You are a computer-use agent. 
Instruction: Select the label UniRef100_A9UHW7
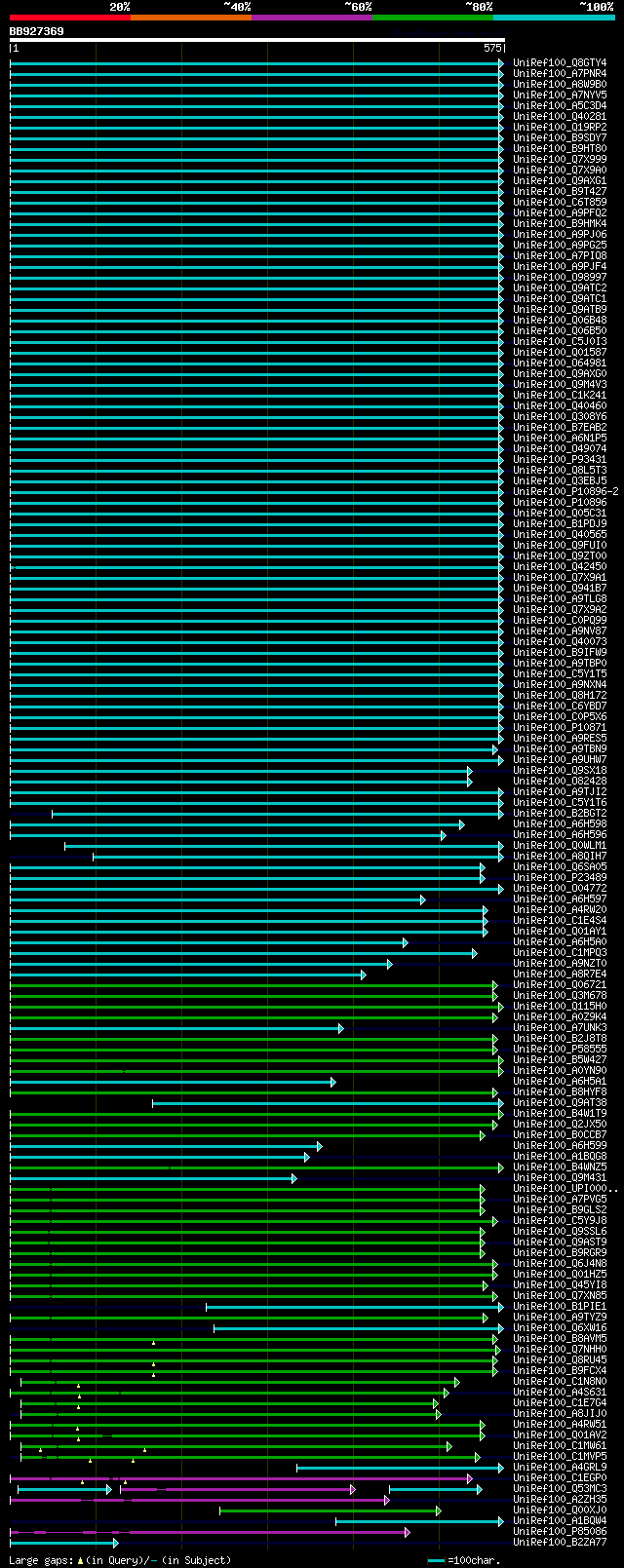click(560, 760)
